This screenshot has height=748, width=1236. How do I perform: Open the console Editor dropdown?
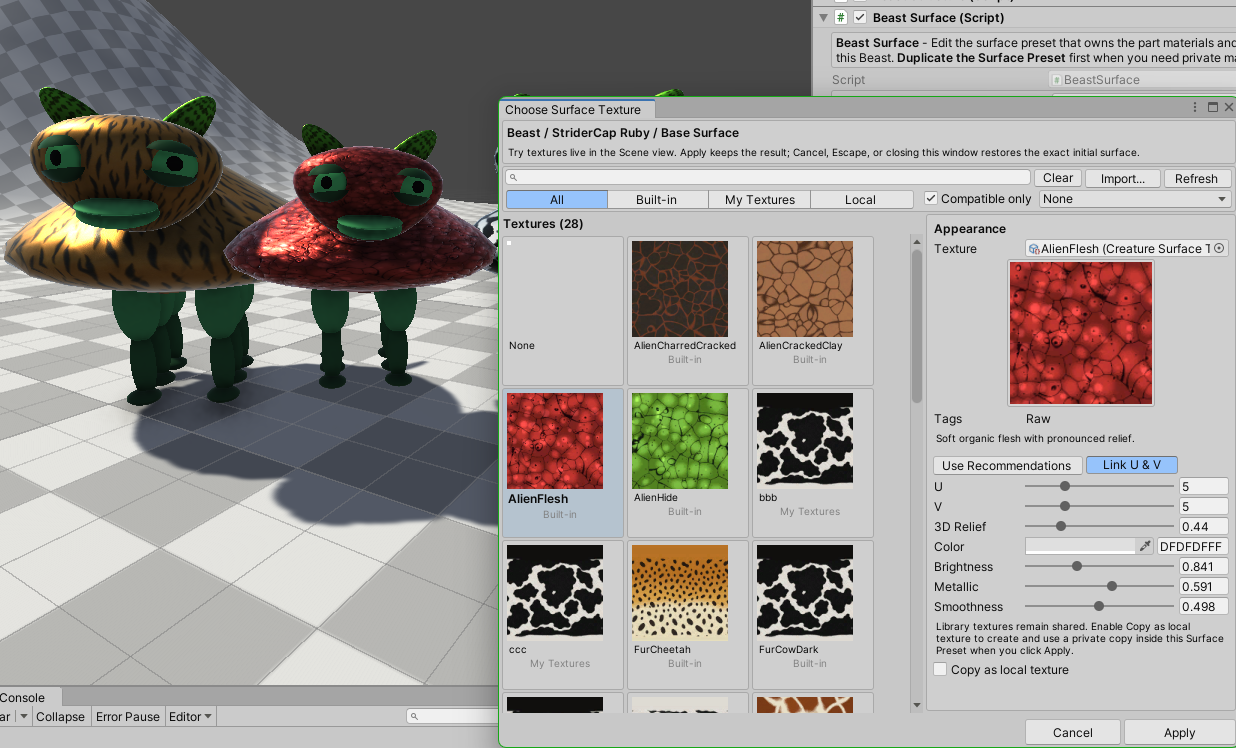(x=190, y=716)
